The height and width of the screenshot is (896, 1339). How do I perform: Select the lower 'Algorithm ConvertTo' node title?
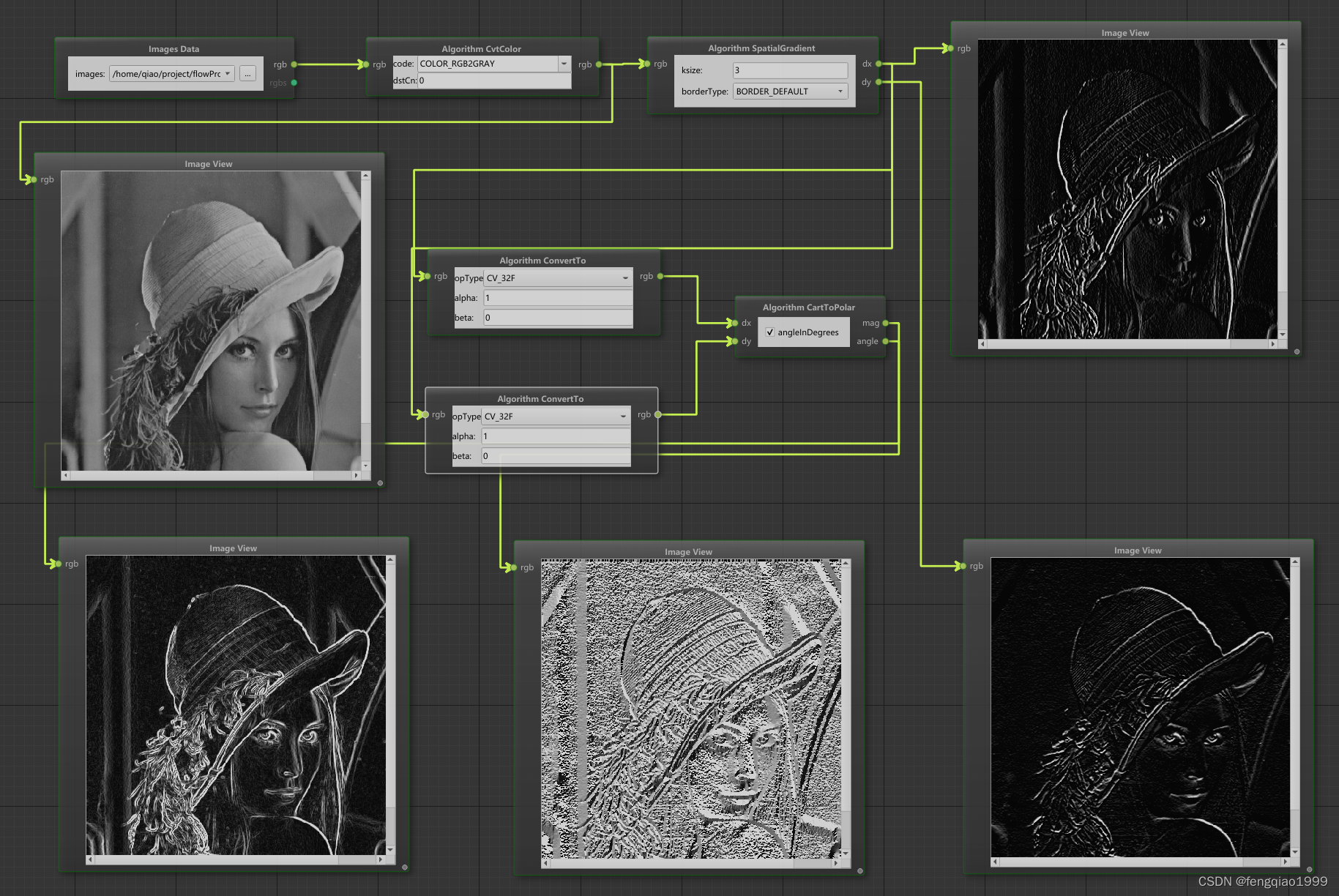click(x=540, y=399)
